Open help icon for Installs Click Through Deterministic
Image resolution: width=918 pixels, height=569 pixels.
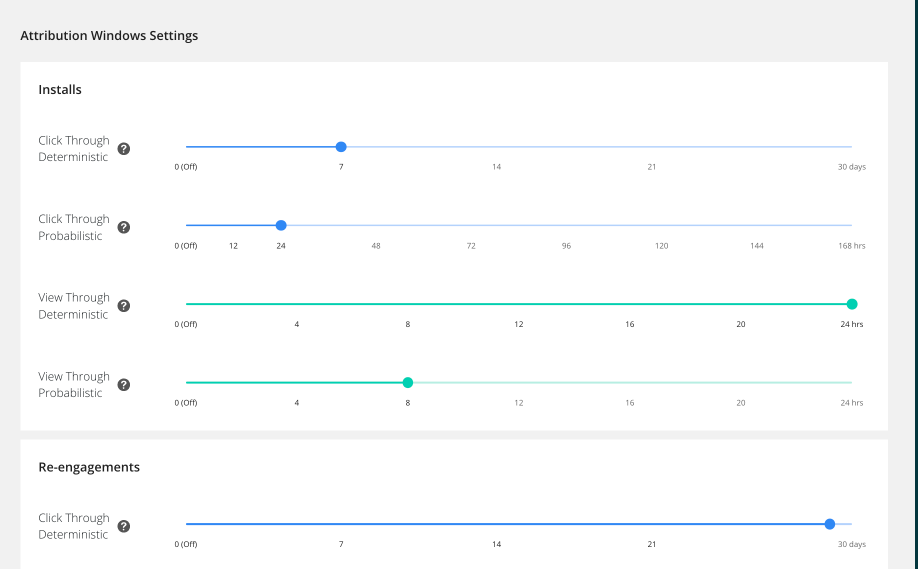point(124,149)
